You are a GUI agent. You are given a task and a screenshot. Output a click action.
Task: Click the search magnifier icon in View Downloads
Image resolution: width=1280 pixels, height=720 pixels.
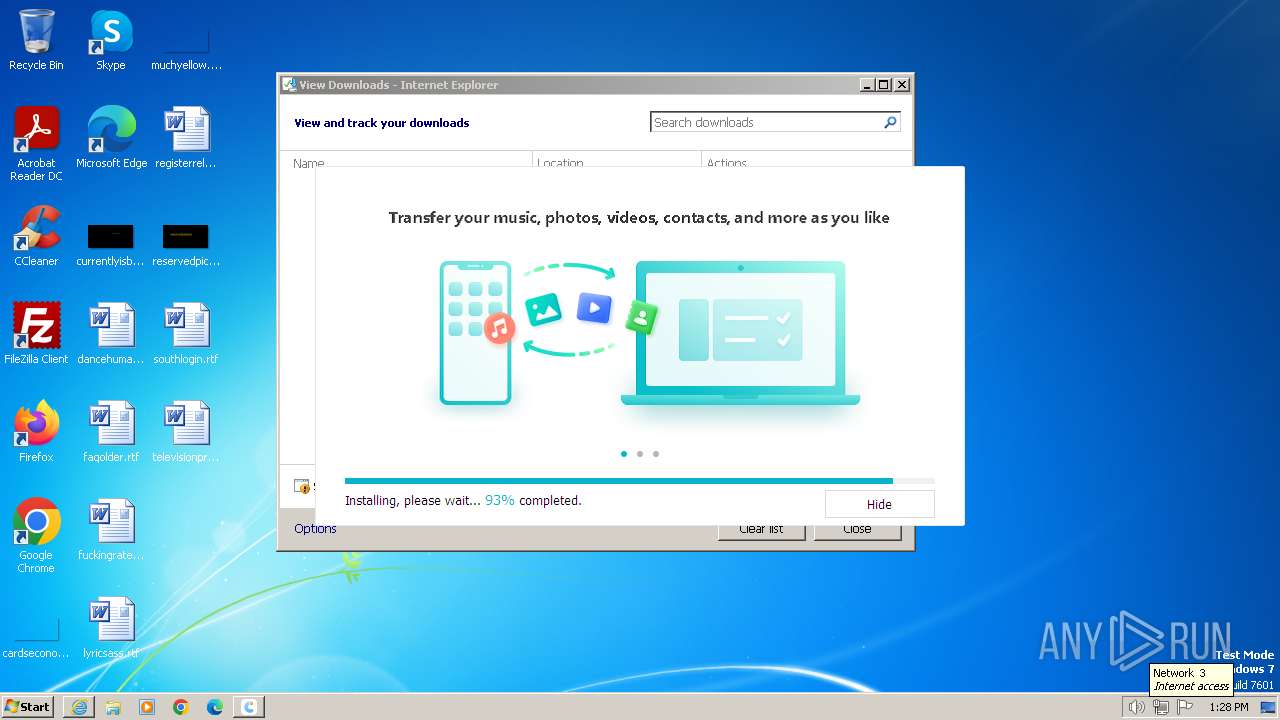[890, 122]
